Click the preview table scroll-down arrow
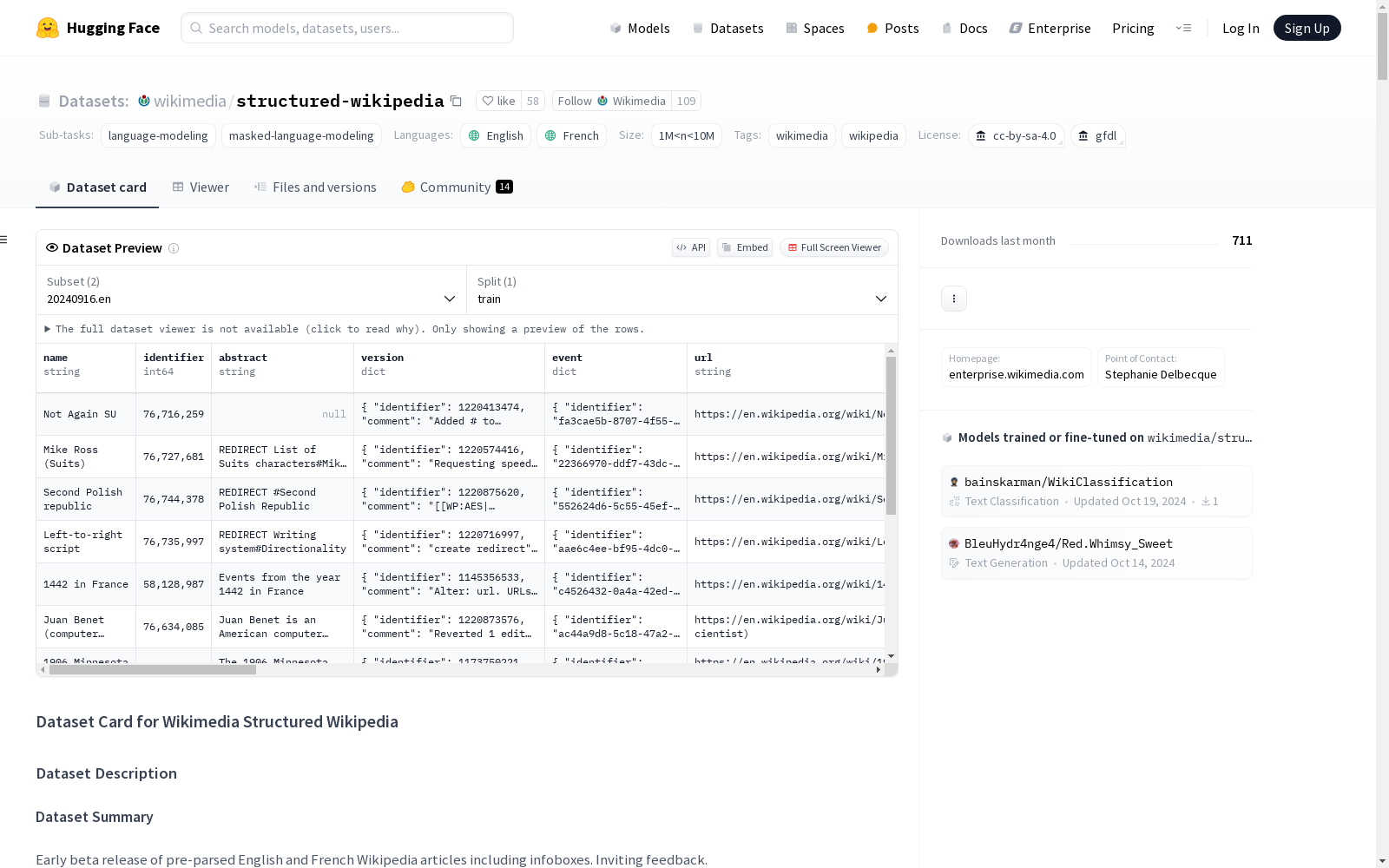Viewport: 1389px width, 868px height. click(891, 657)
